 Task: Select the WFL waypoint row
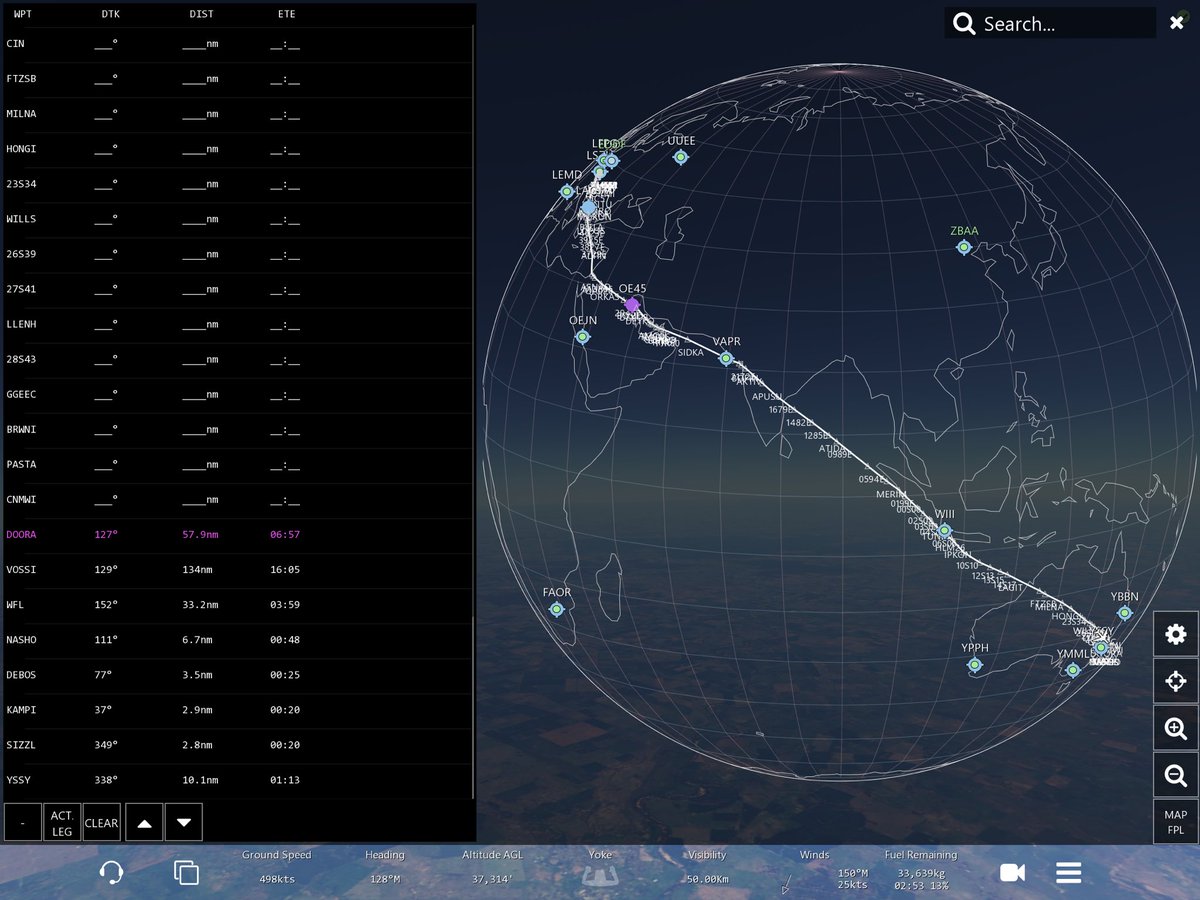point(236,605)
